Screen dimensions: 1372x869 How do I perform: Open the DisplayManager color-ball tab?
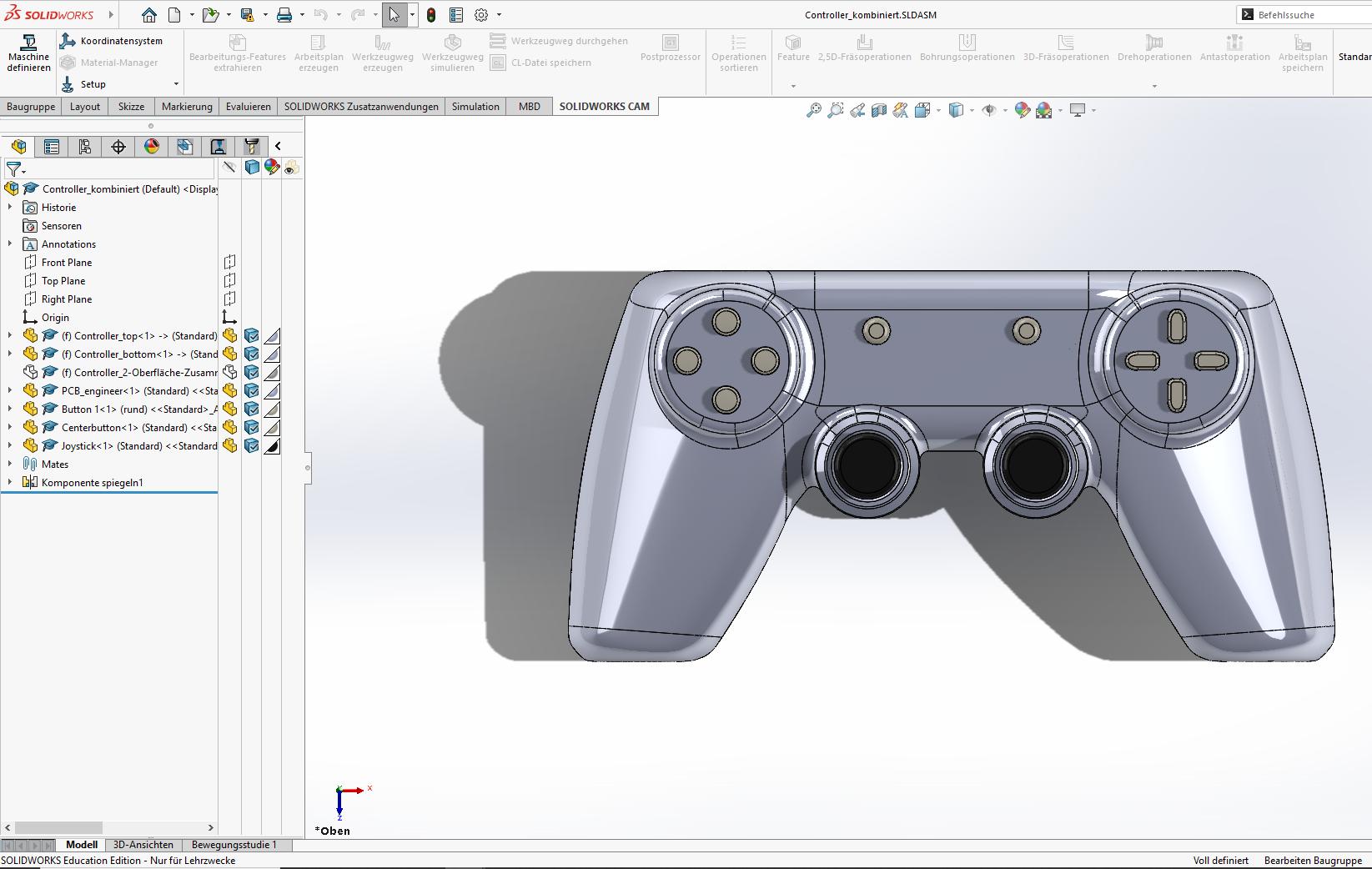click(x=152, y=147)
